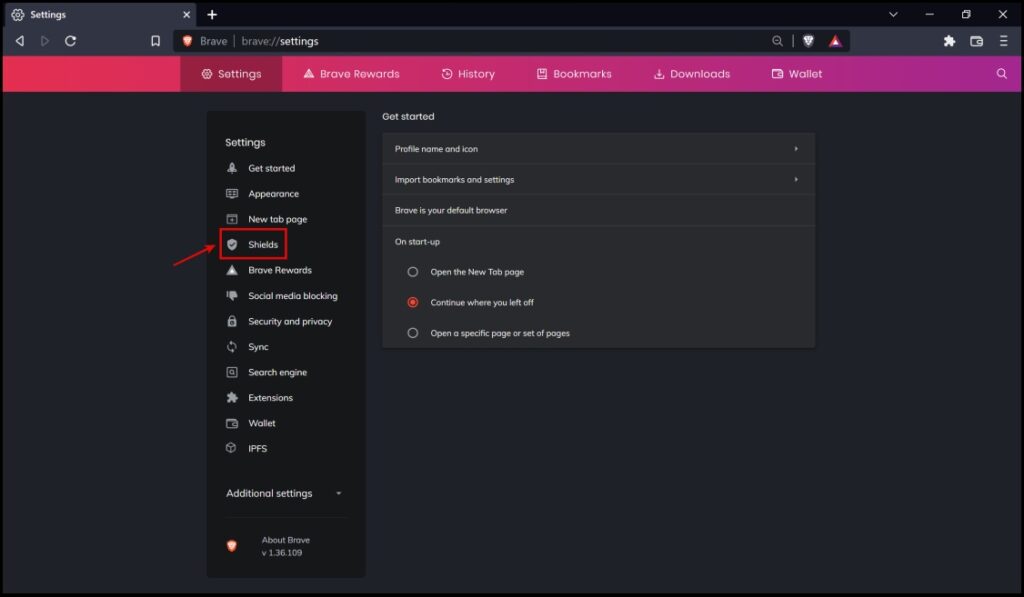Go to New tab page settings
The image size is (1024, 597).
click(277, 219)
